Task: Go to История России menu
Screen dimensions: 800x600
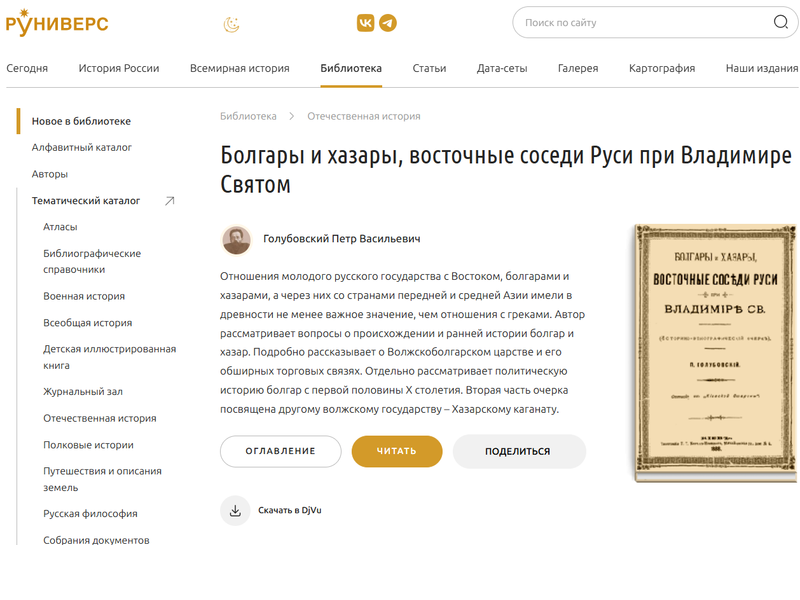Action: coord(119,68)
